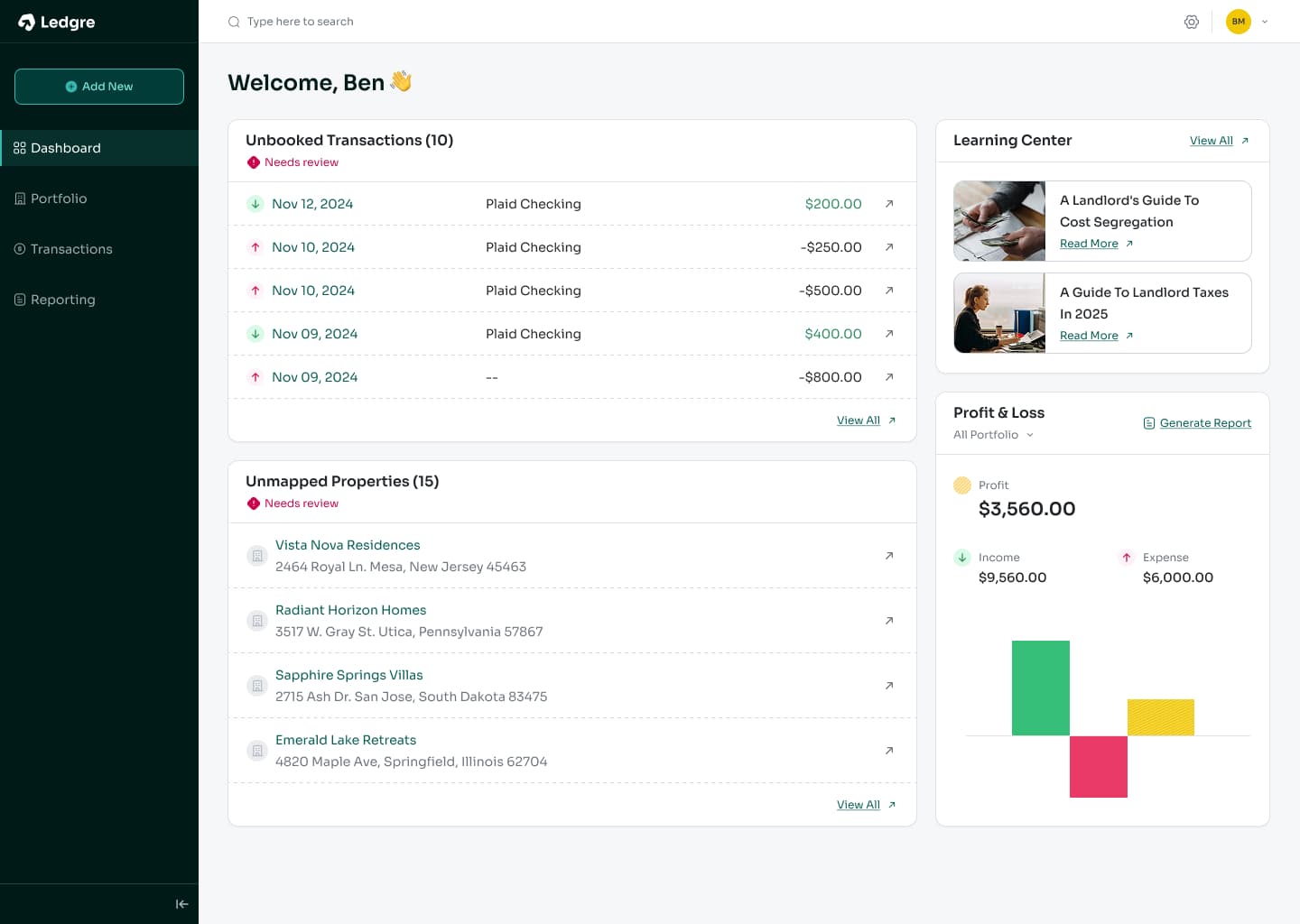Open details for the Nov 12 transaction

pos(888,204)
